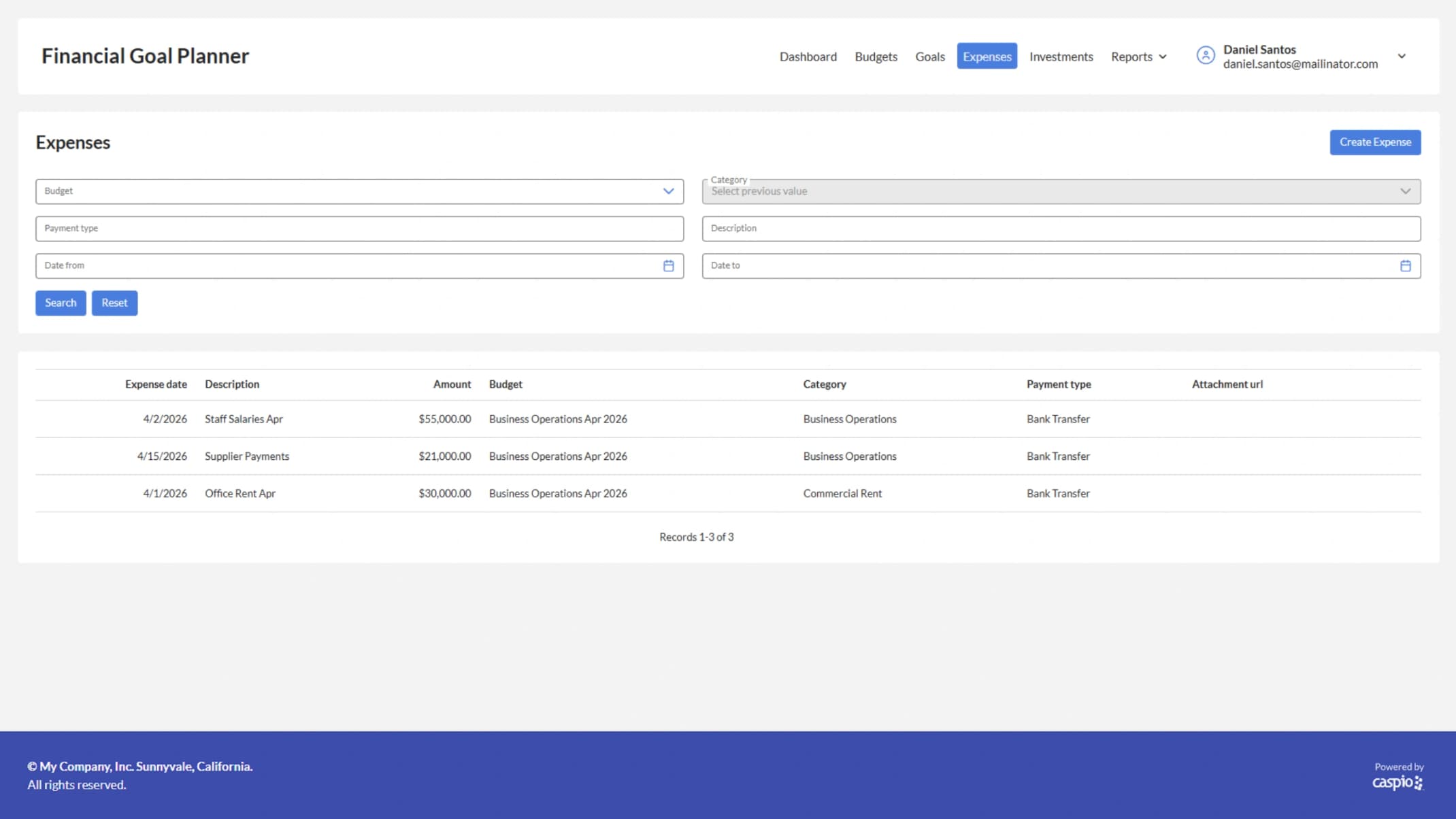The width and height of the screenshot is (1456, 819).
Task: Click Business Operations category in Staff Salaries row
Action: click(850, 419)
